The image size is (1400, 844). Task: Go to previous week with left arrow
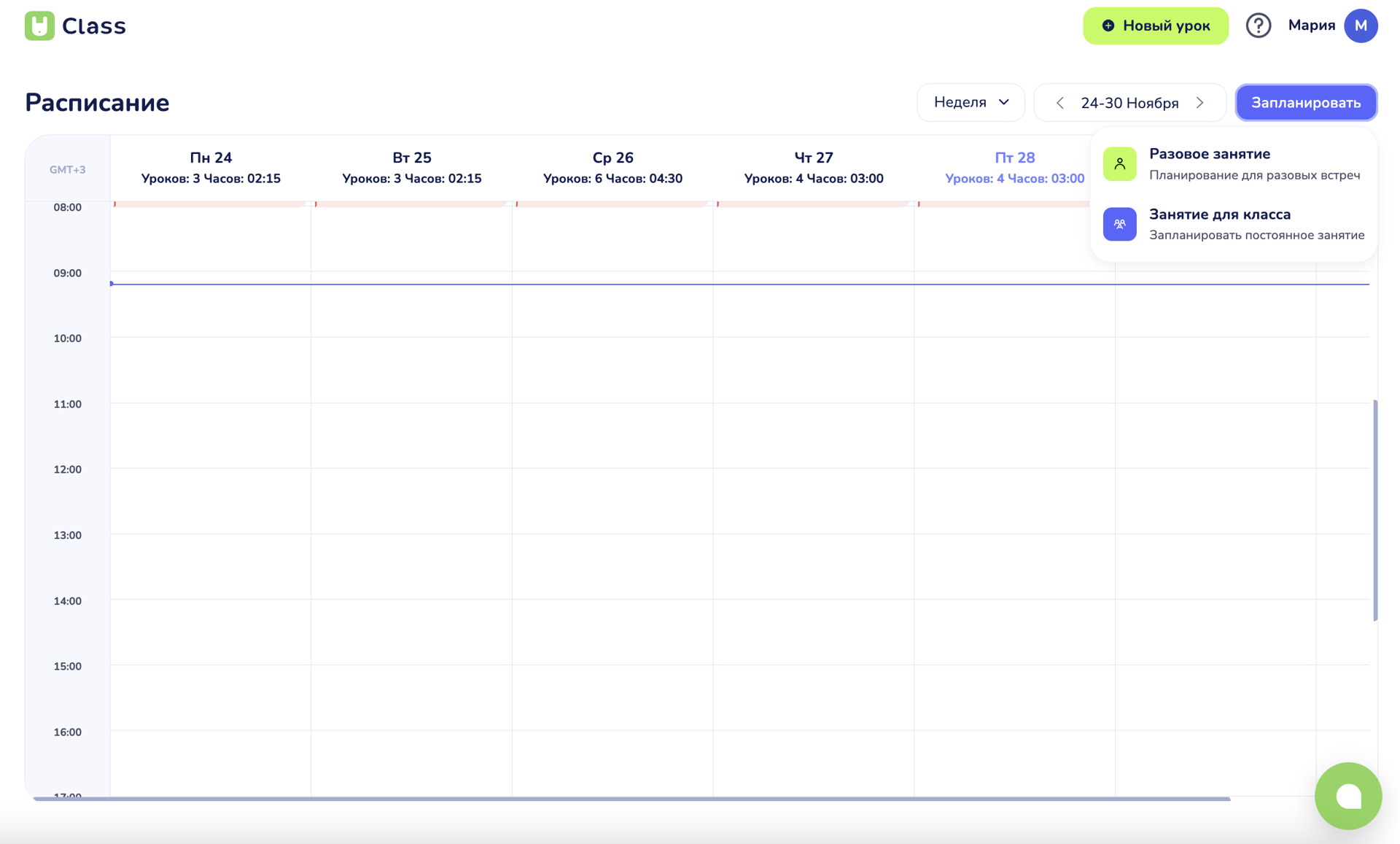1060,103
